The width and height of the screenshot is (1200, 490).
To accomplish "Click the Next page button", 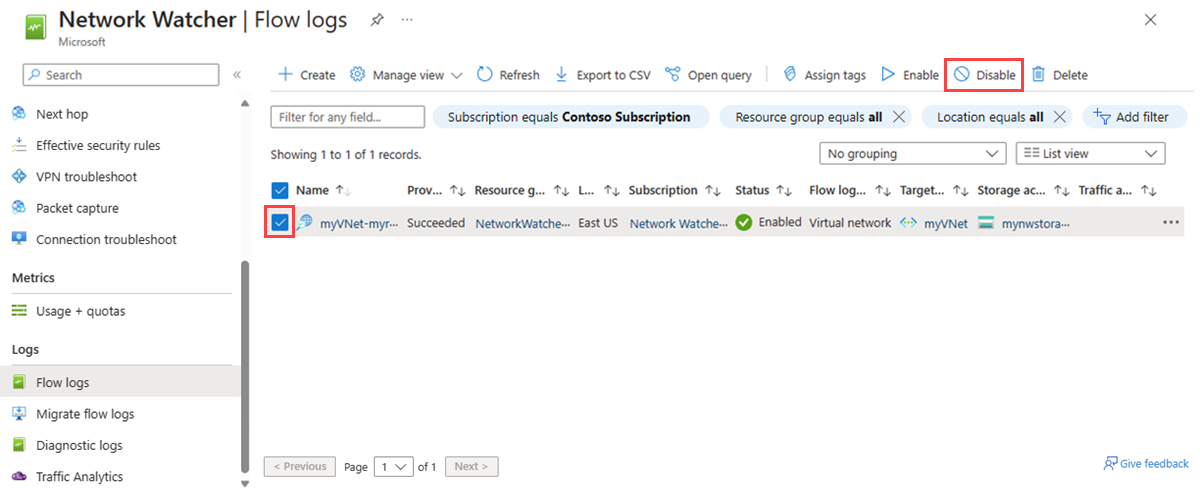I will 471,467.
